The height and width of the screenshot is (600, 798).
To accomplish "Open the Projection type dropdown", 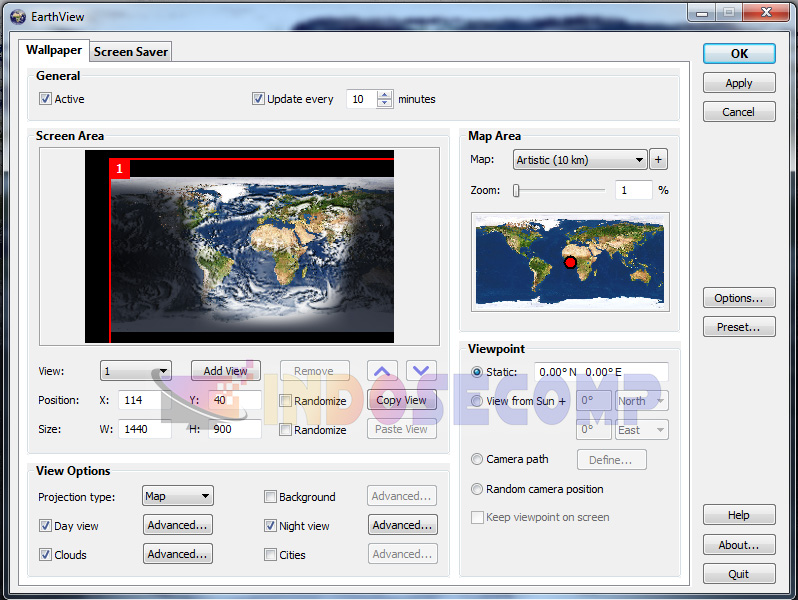I will point(178,496).
